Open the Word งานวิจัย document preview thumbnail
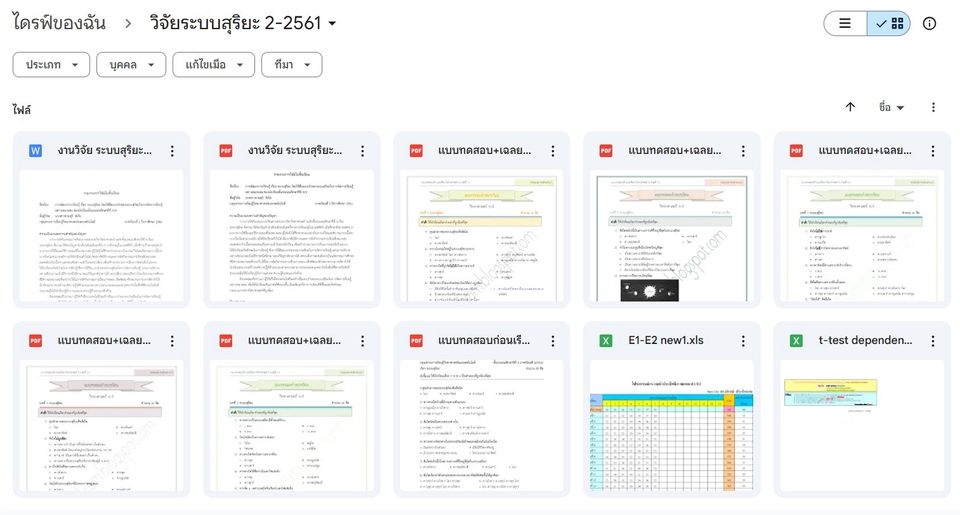This screenshot has height=515, width=960. [102, 236]
